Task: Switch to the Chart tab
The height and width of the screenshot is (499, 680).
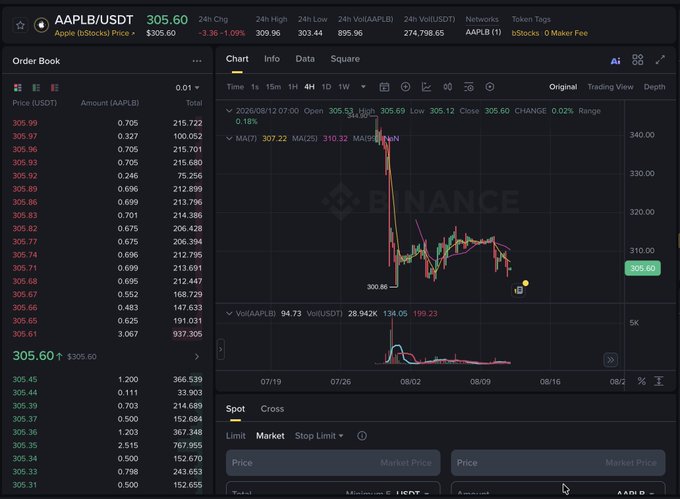Action: (237, 59)
